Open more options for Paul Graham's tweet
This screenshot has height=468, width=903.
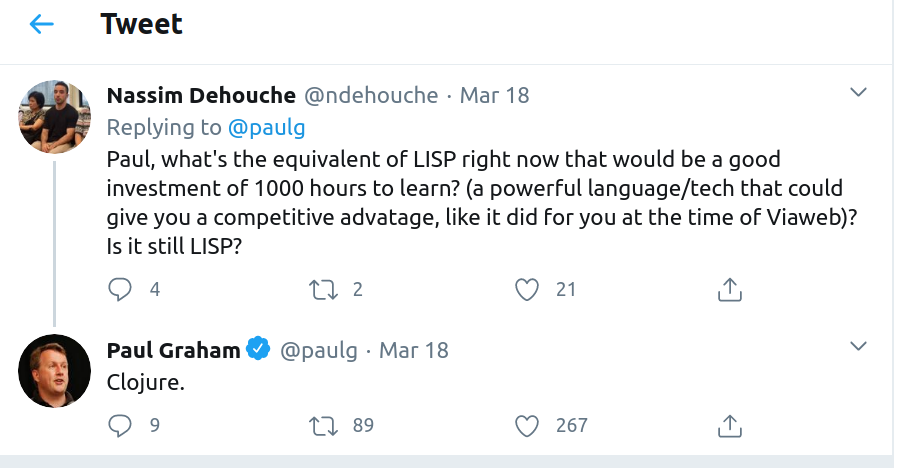point(857,347)
